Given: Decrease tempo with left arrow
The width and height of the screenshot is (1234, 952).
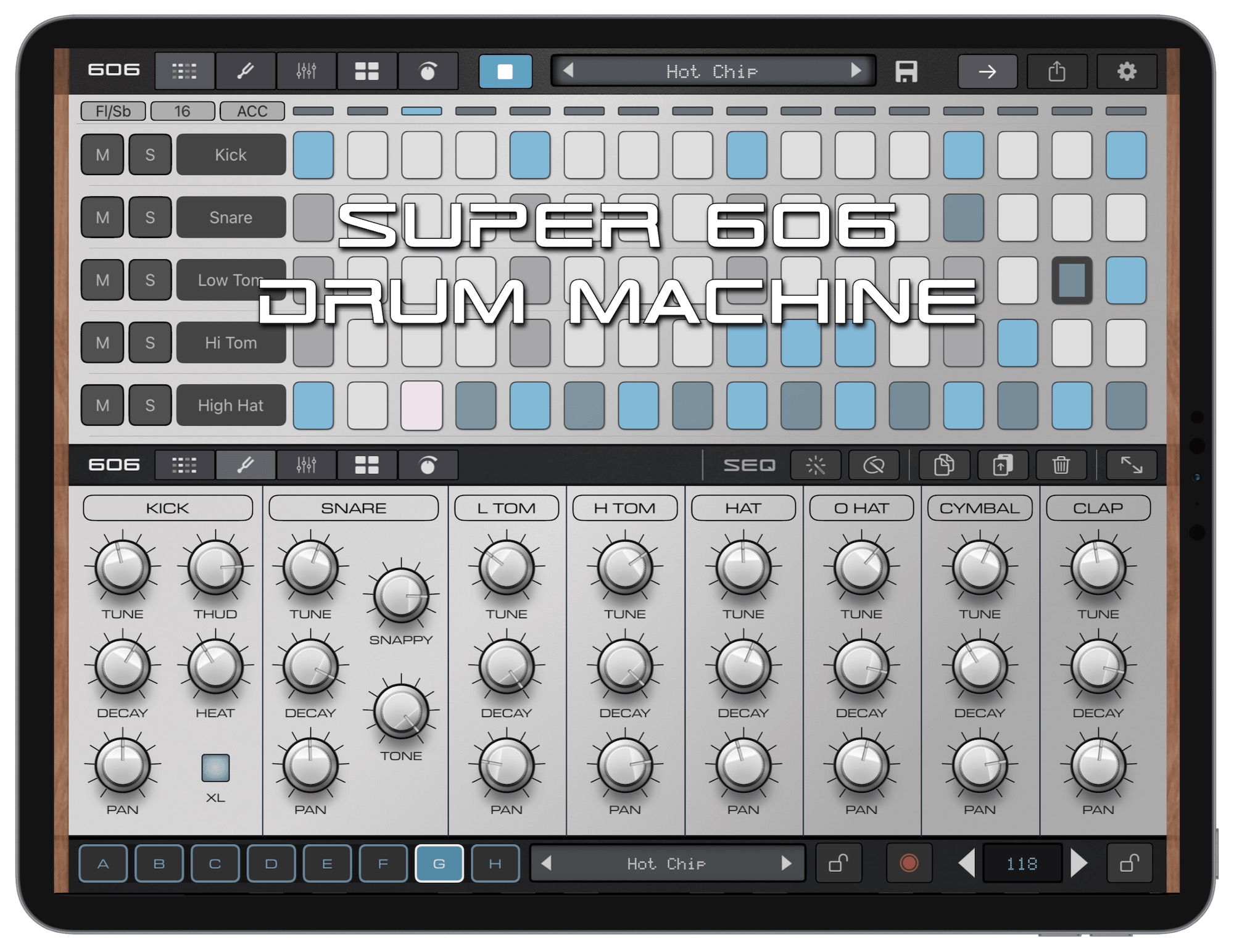Looking at the screenshot, I should [967, 863].
